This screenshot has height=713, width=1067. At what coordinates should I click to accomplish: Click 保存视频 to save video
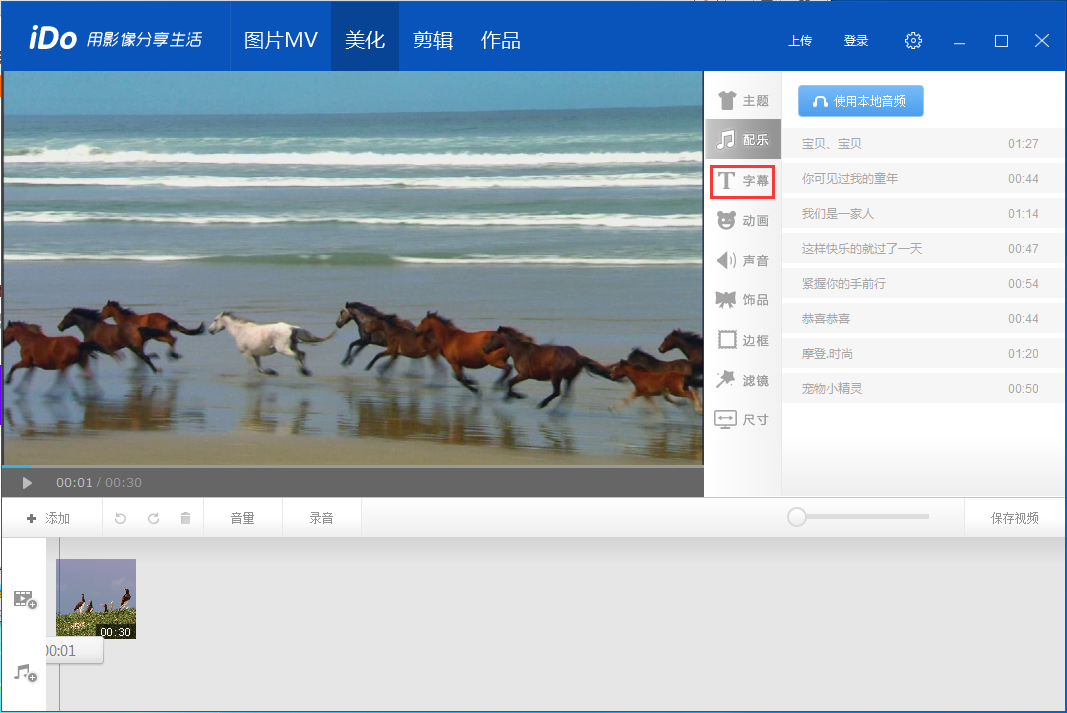1014,518
